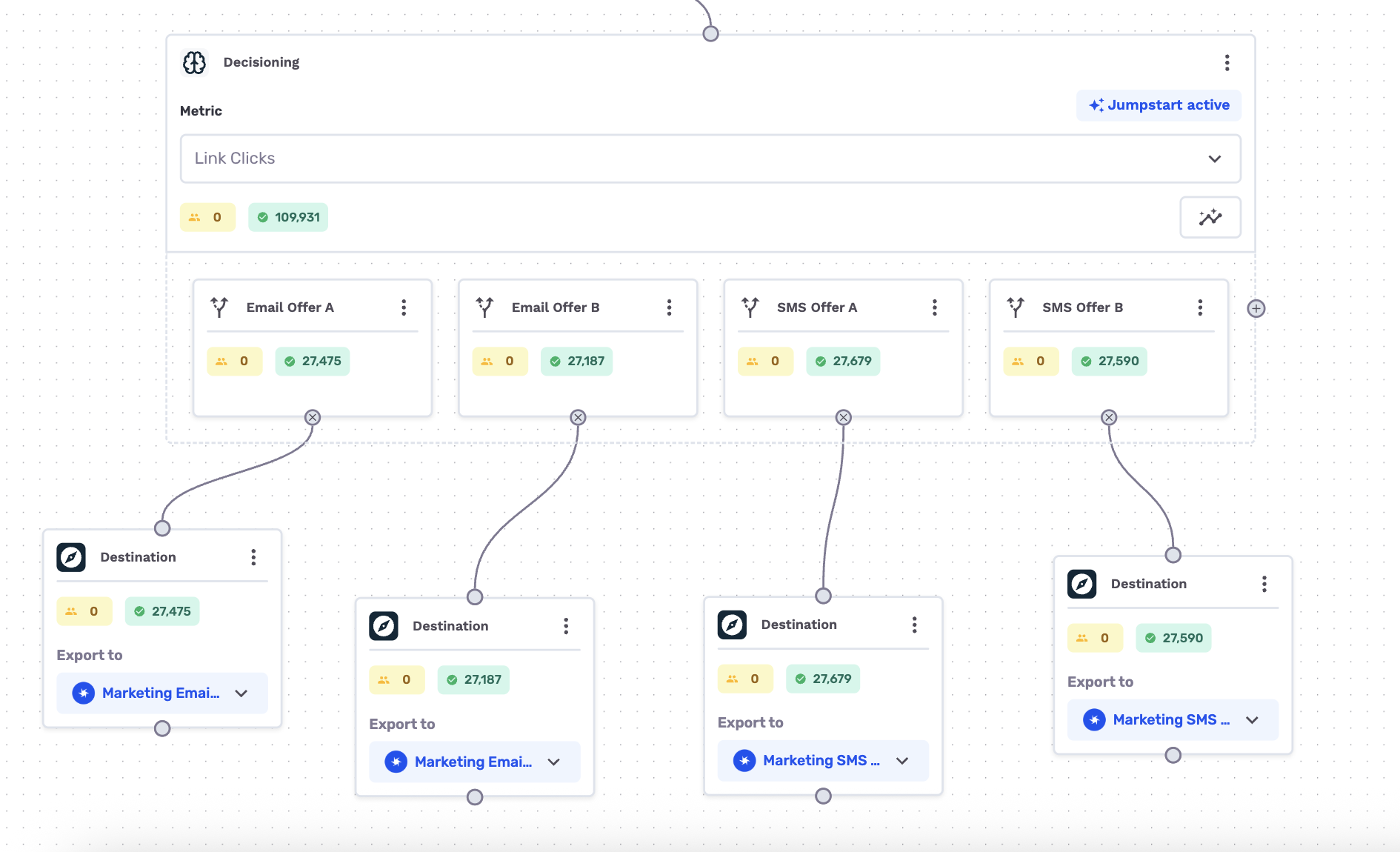Click the output connector below 27,679 Destination
The height and width of the screenshot is (852, 1400).
823,796
